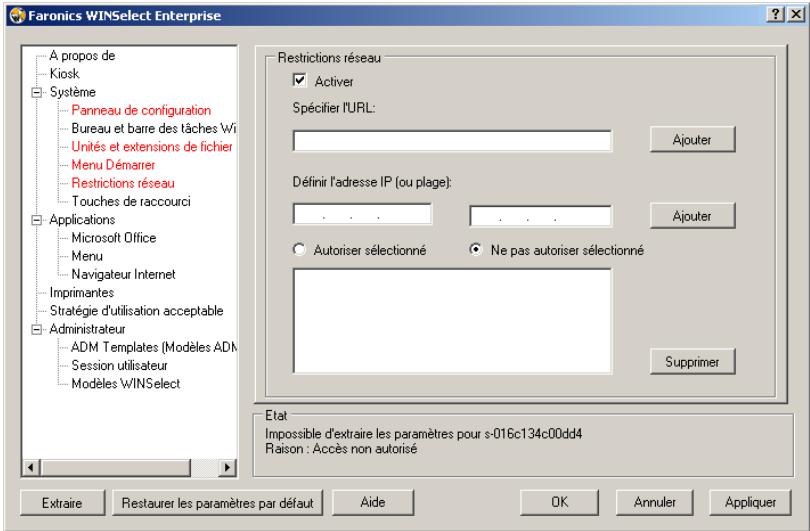
Task: Select the Autoriser sélectionné radio button
Action: click(x=299, y=250)
